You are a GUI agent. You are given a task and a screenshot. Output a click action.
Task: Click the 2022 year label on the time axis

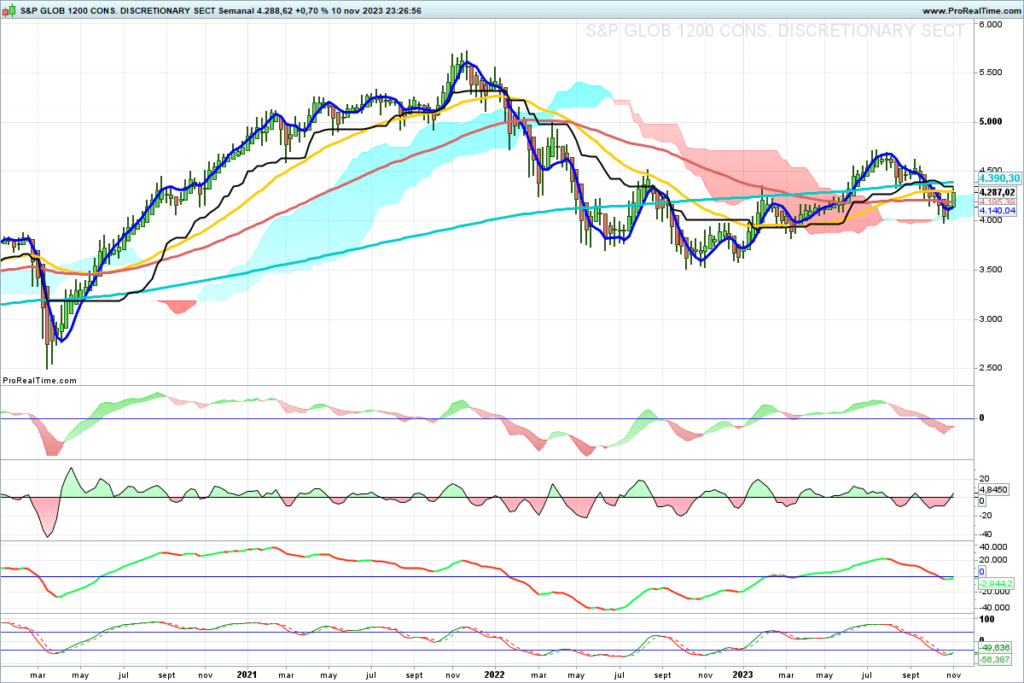(494, 675)
